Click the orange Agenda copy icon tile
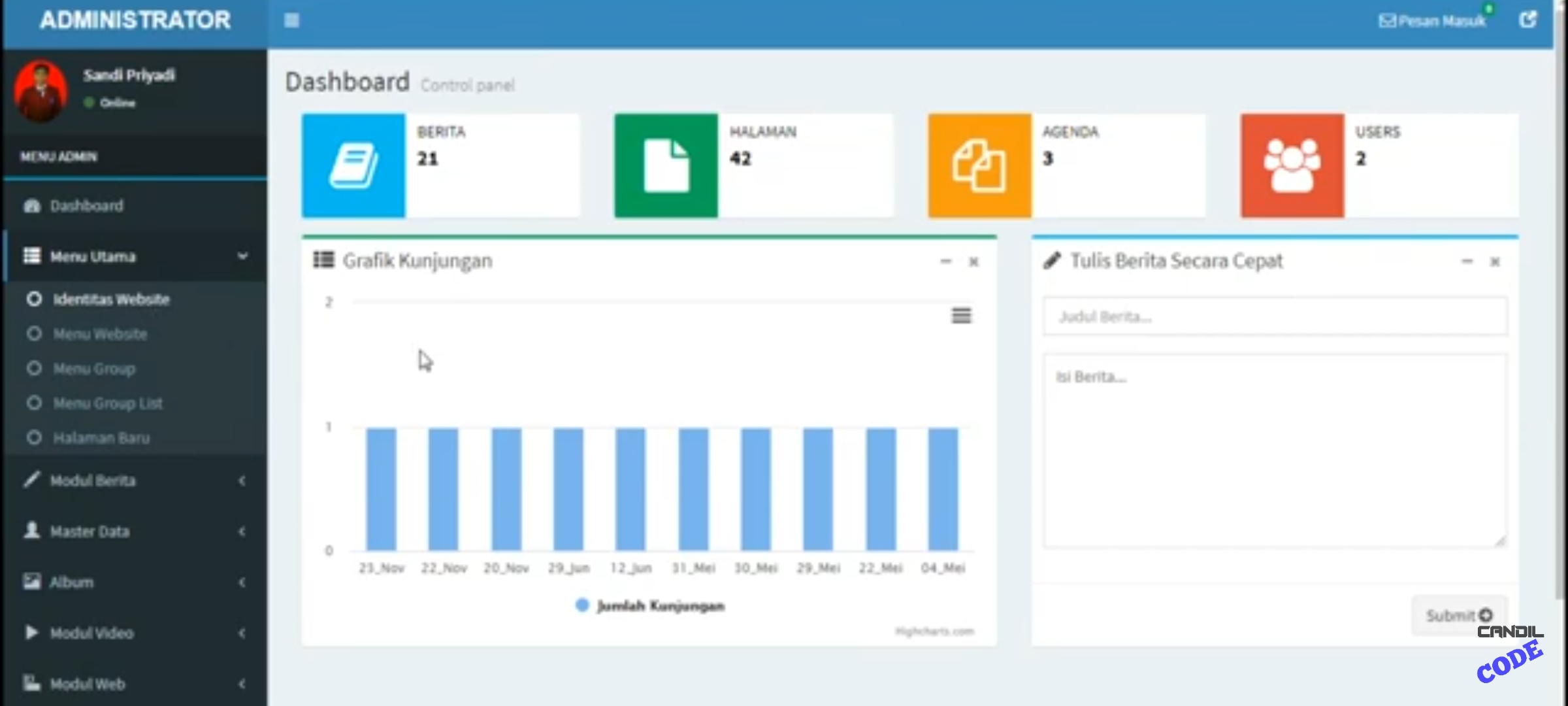The width and height of the screenshot is (1568, 706). (x=979, y=165)
